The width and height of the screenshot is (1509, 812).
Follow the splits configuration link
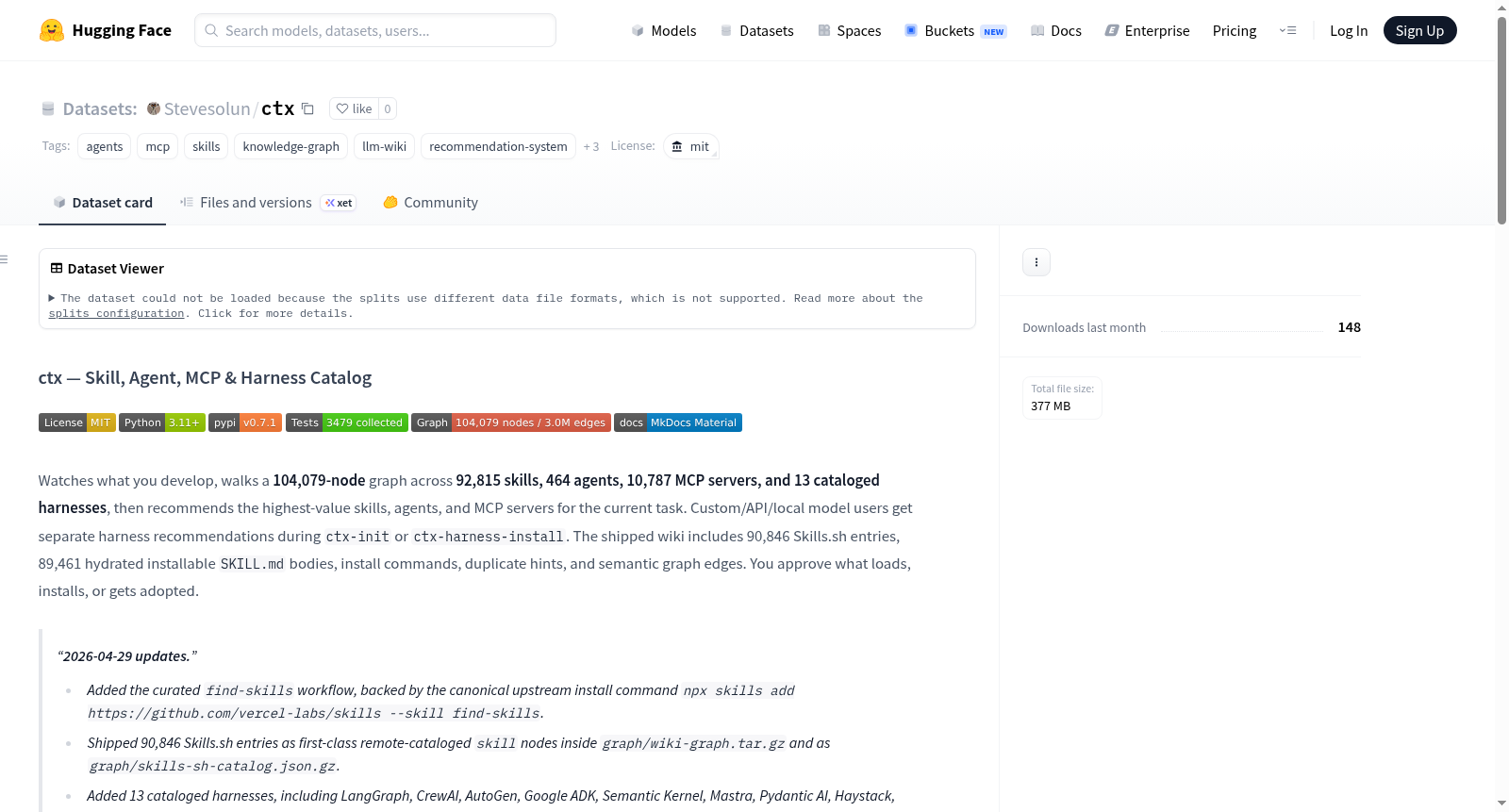[x=116, y=313]
